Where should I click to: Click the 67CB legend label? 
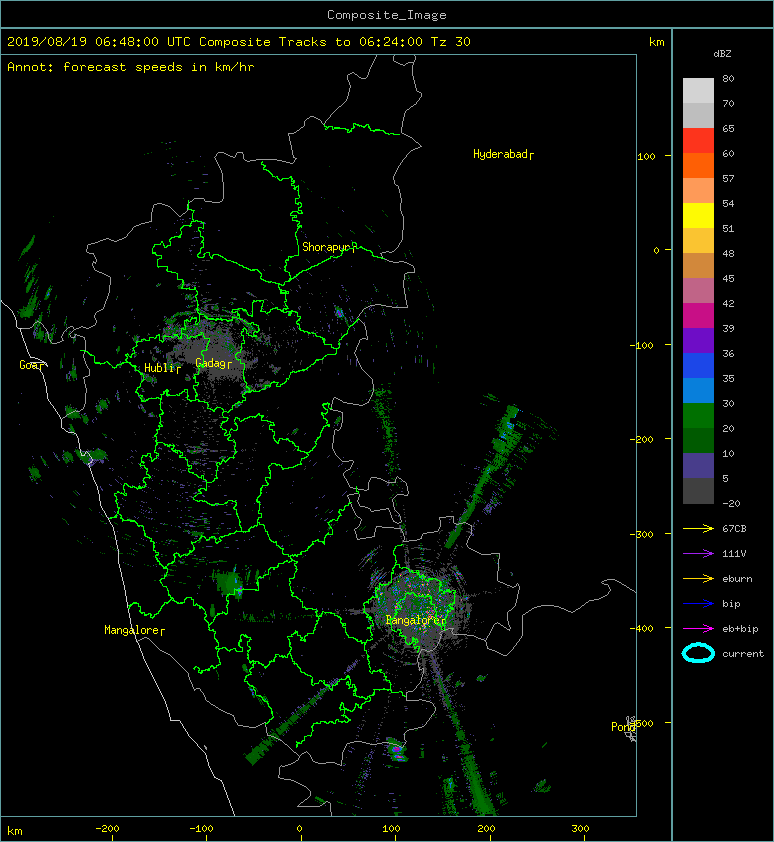coord(734,529)
